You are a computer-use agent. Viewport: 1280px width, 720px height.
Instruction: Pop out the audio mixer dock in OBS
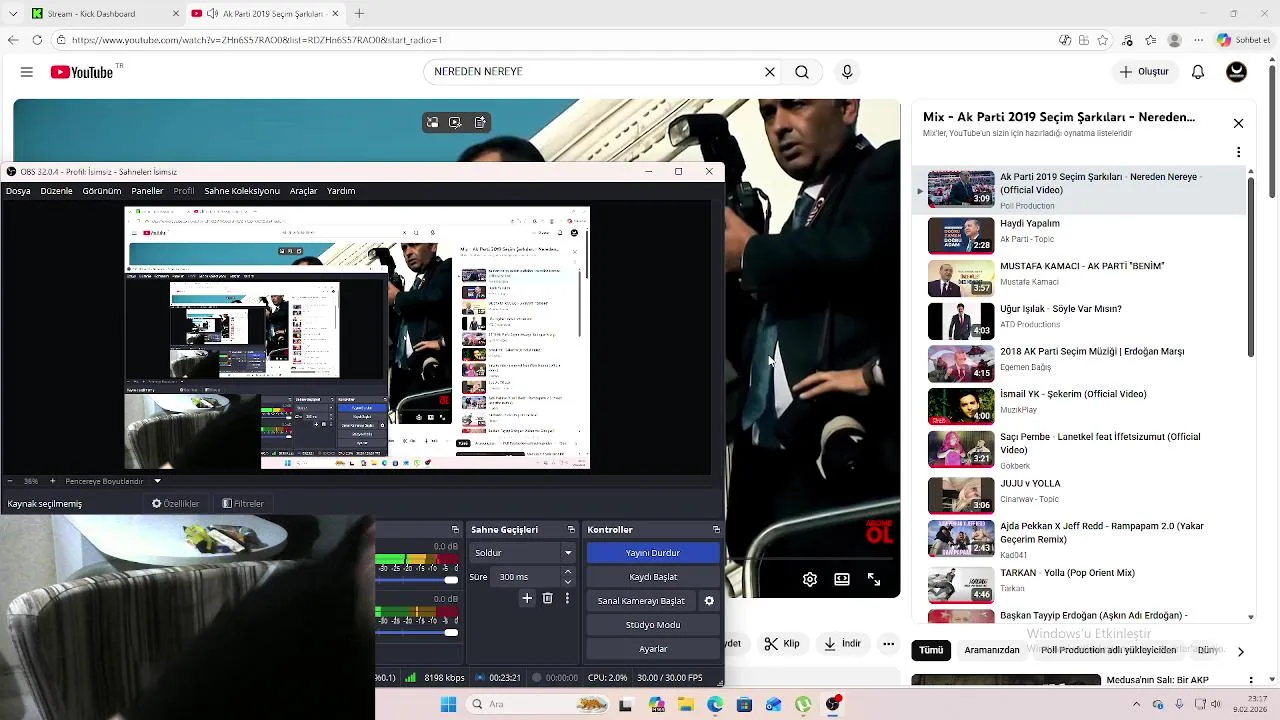pos(455,530)
